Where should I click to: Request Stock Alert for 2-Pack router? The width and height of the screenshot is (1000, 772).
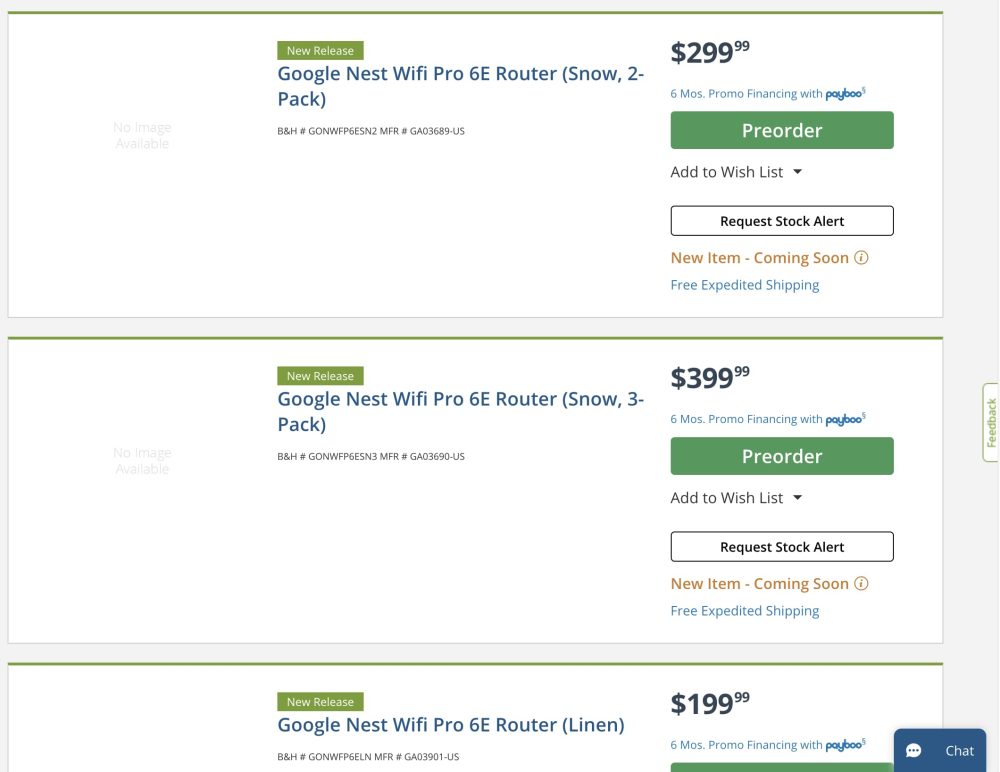(x=782, y=221)
